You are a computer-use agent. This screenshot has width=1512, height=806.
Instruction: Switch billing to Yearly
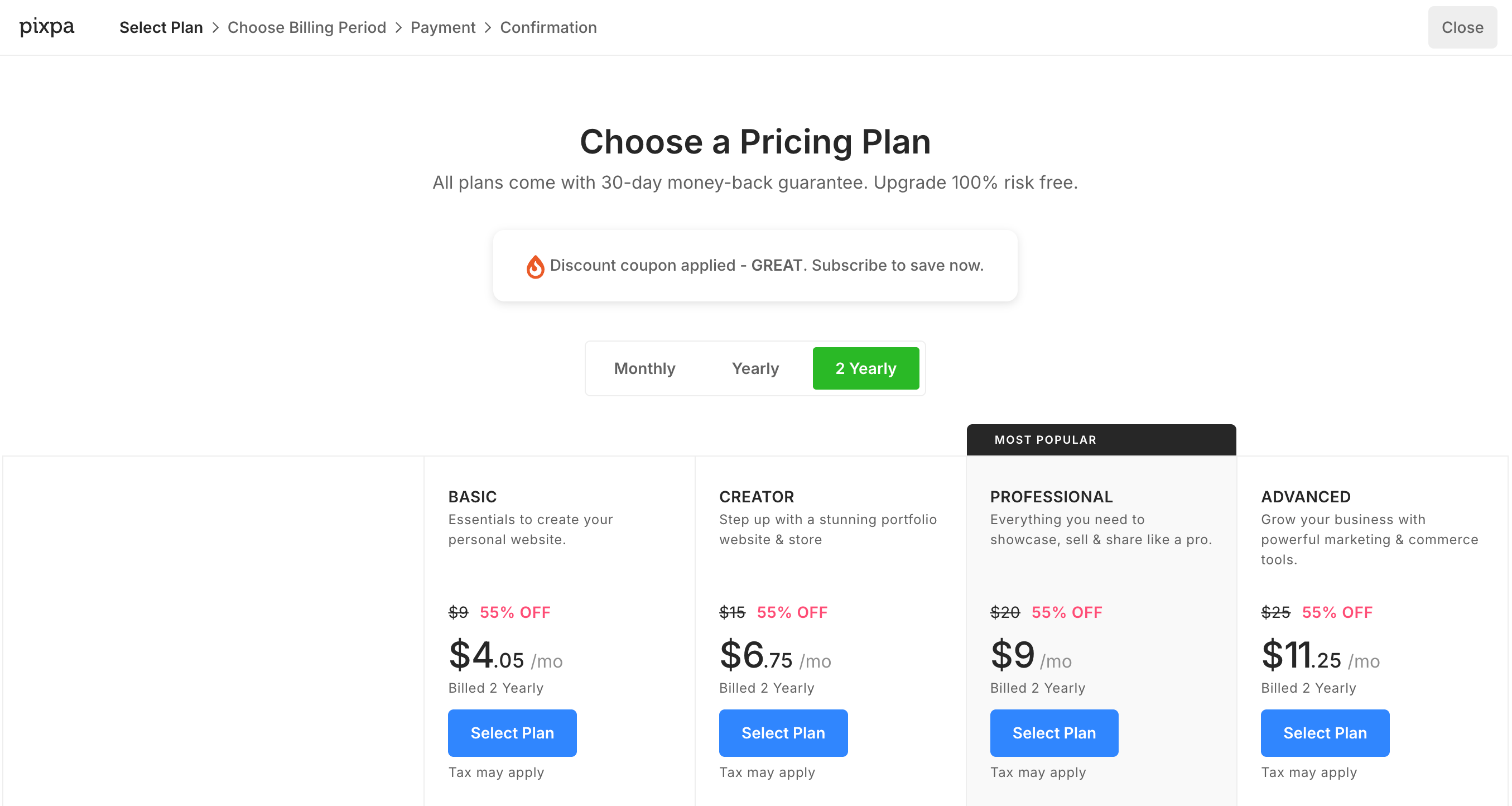(755, 368)
